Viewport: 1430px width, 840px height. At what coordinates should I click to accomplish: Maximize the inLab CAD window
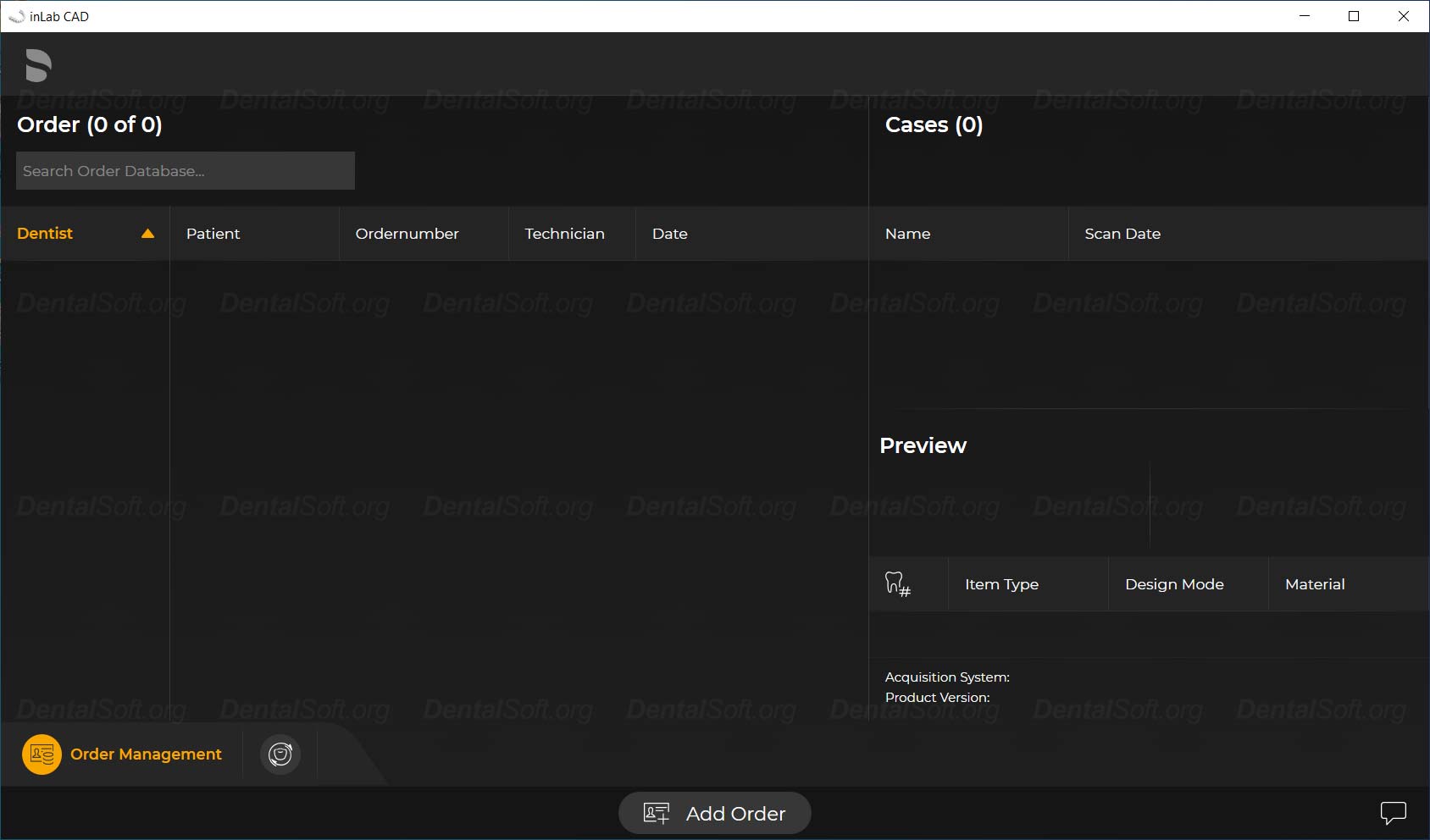tap(1354, 16)
